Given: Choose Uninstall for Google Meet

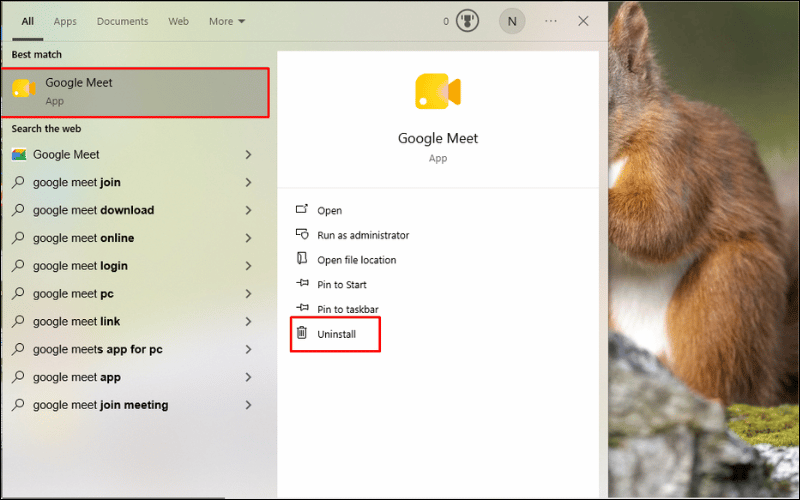Looking at the screenshot, I should (337, 334).
